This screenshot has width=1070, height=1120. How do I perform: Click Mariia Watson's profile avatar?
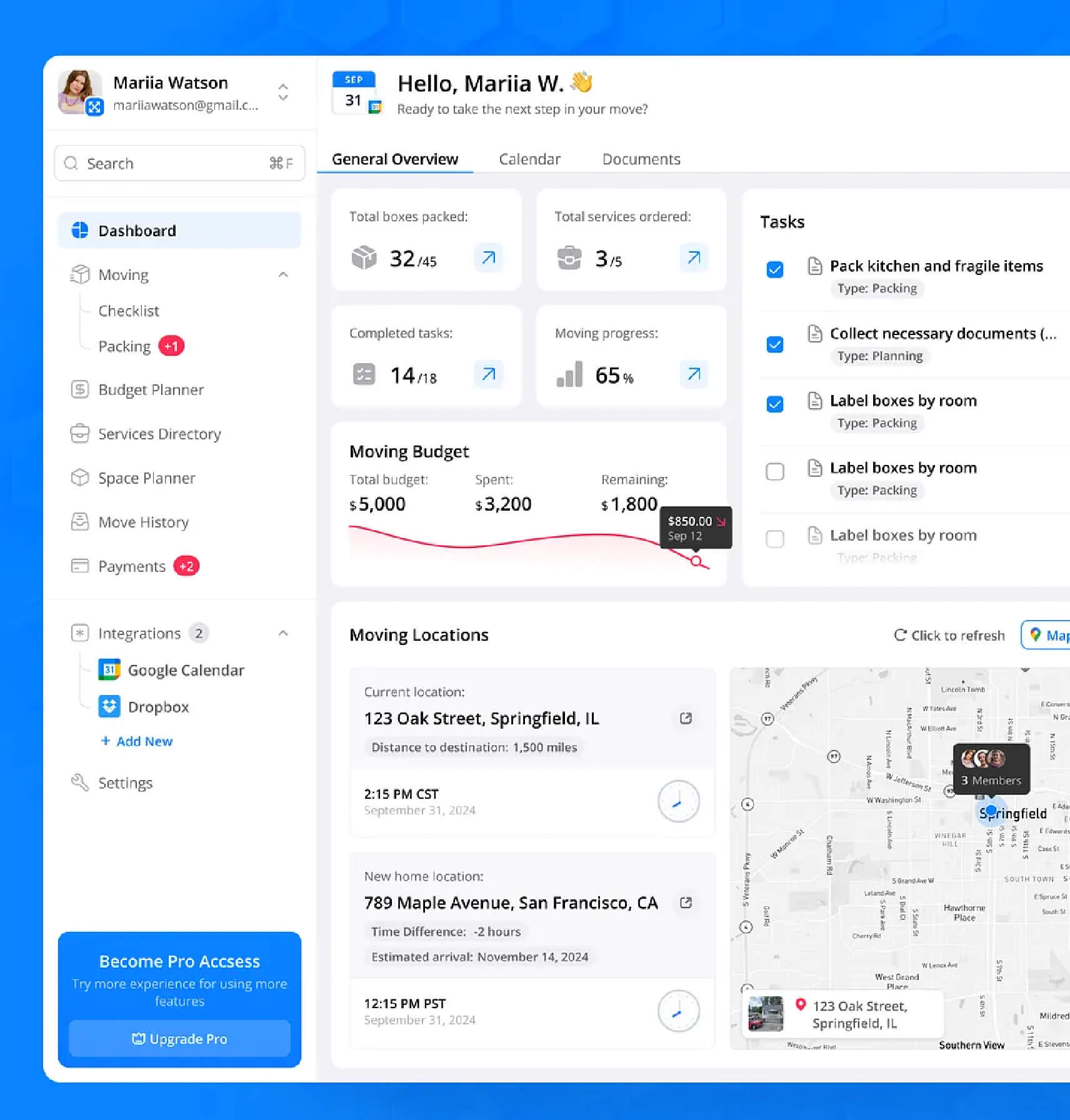[x=79, y=92]
